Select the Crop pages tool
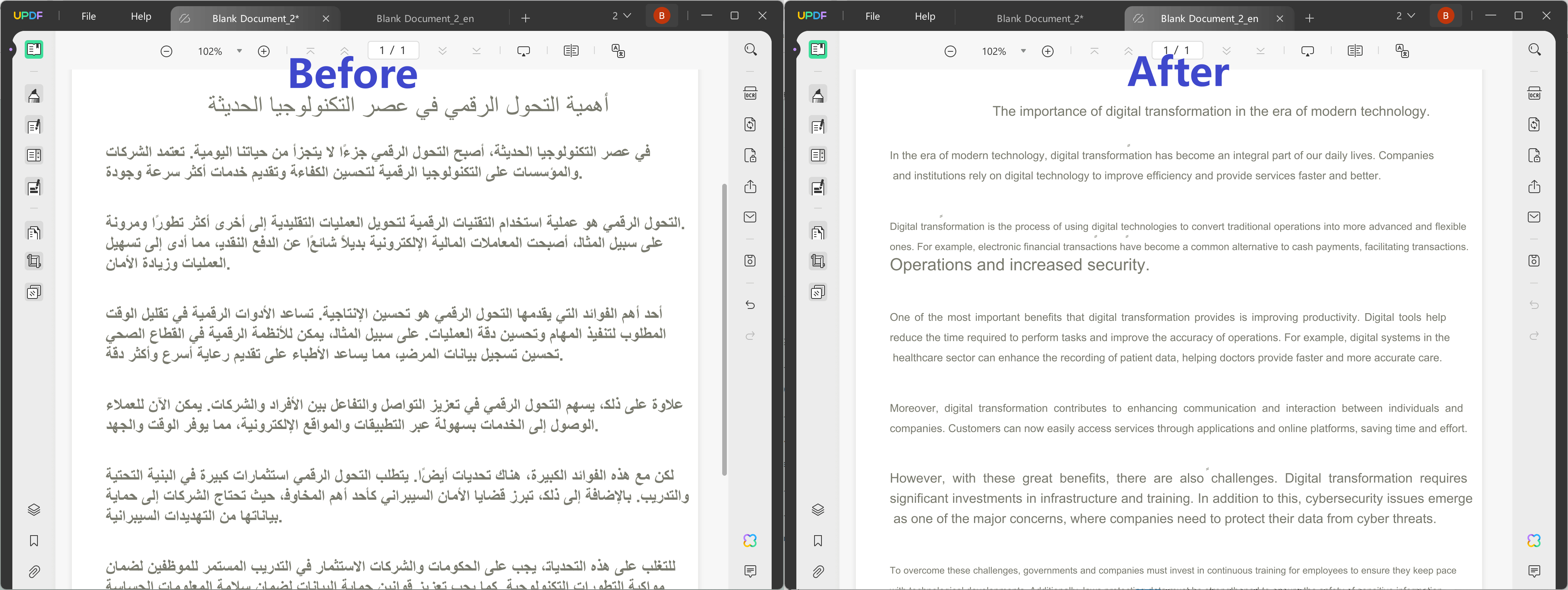Screen dimensions: 1568x590 [34, 261]
